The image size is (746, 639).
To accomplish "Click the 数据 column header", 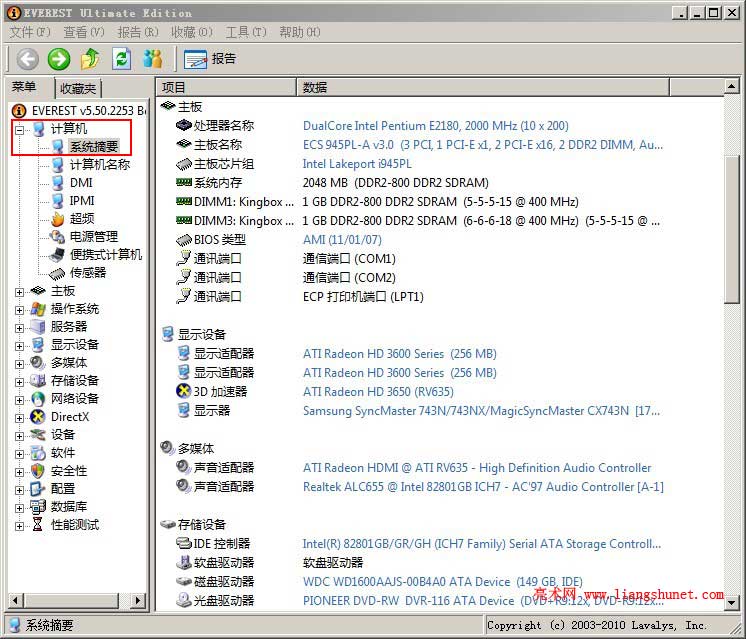I will click(316, 88).
